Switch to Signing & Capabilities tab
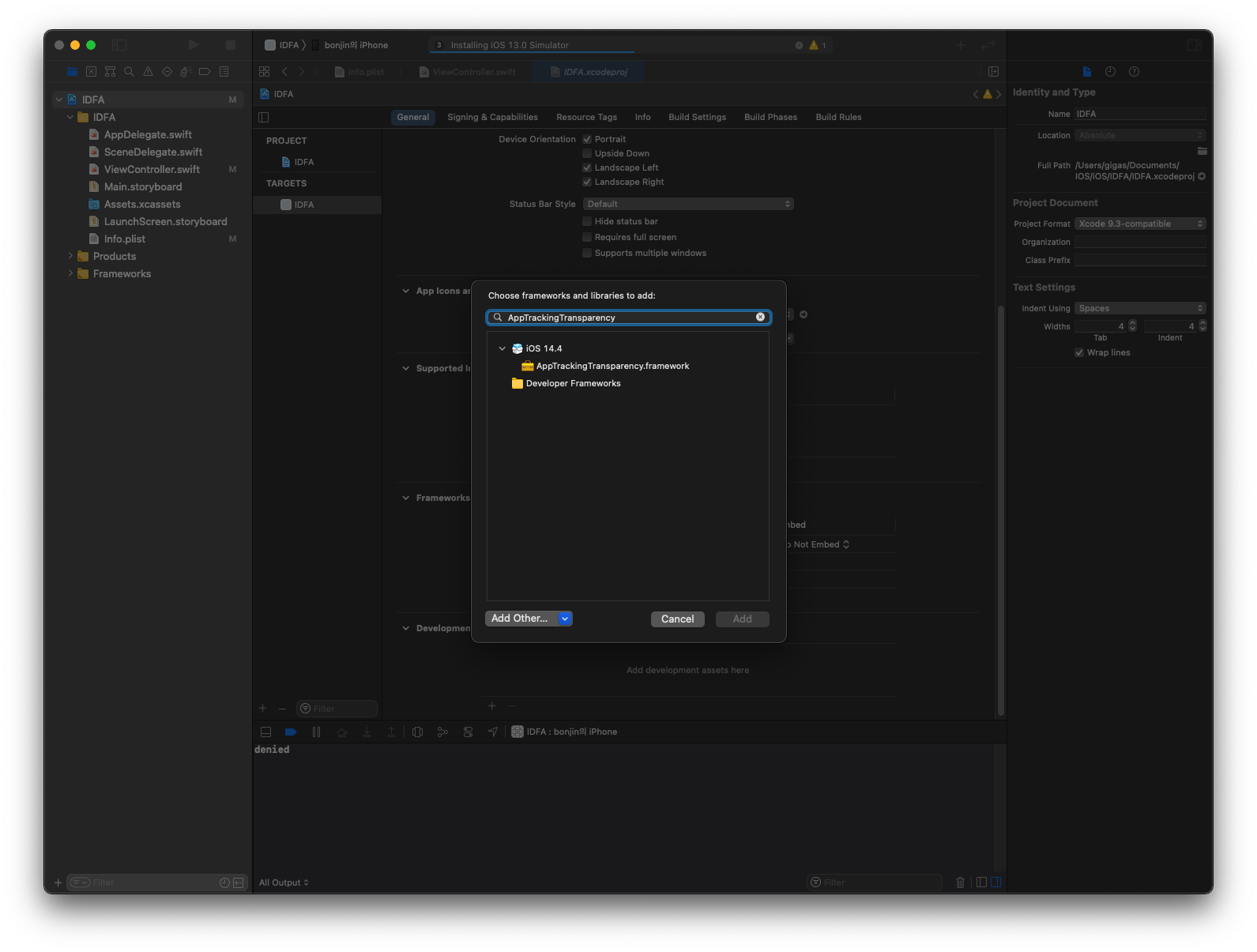Image resolution: width=1257 pixels, height=952 pixels. [492, 117]
